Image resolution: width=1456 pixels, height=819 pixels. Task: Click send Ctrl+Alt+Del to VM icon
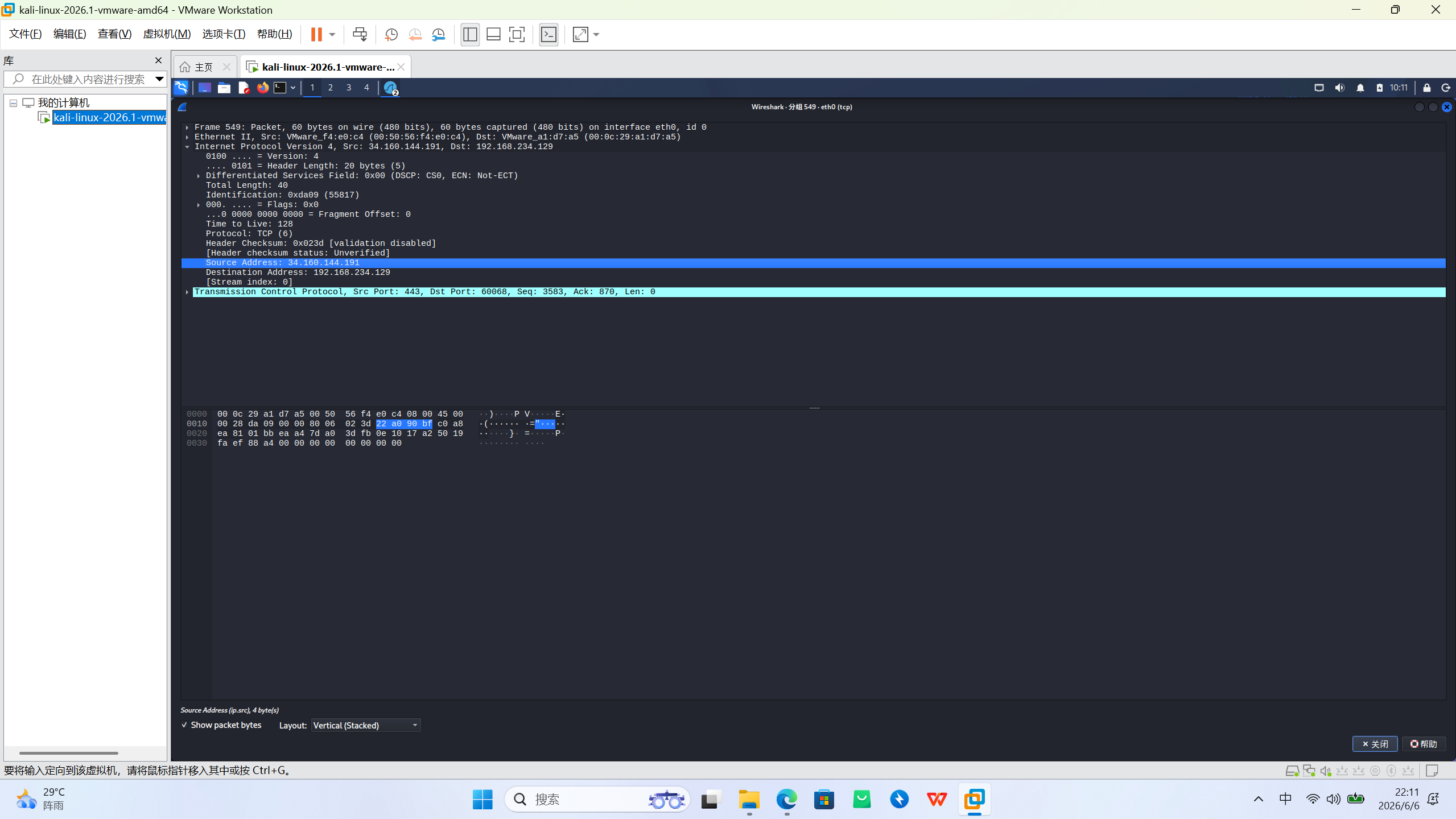360,34
